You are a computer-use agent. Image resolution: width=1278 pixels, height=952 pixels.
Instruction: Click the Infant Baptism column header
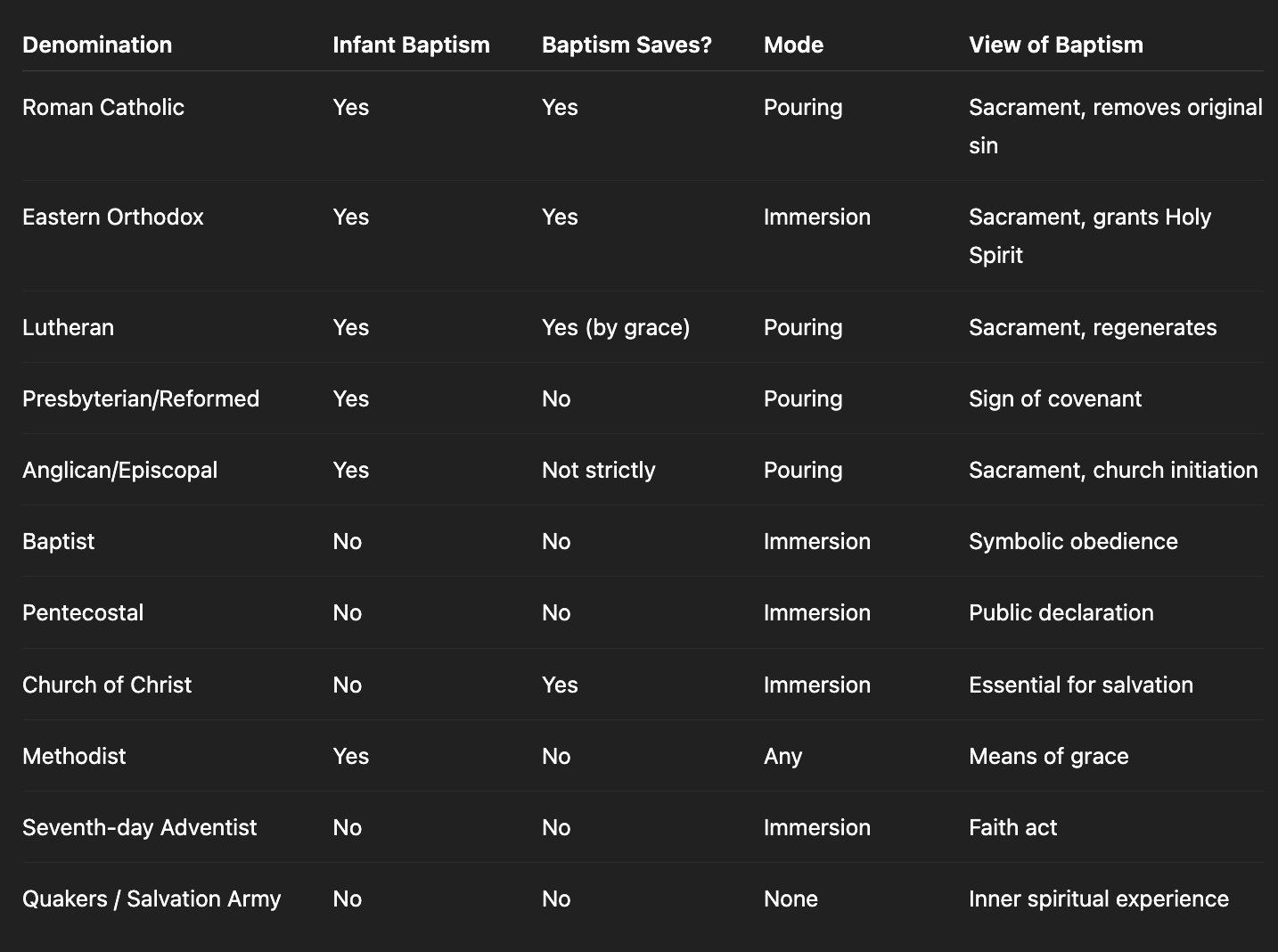[411, 45]
